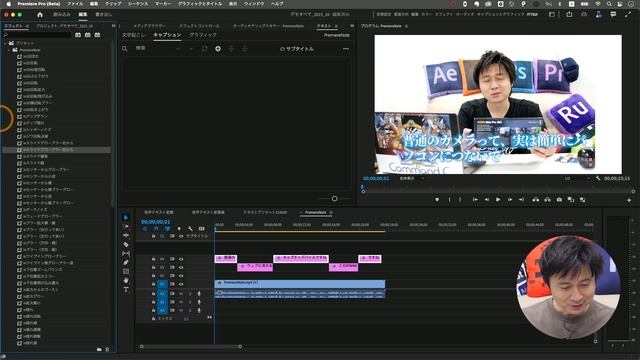Open the ウィンドウ menu

point(253,4)
